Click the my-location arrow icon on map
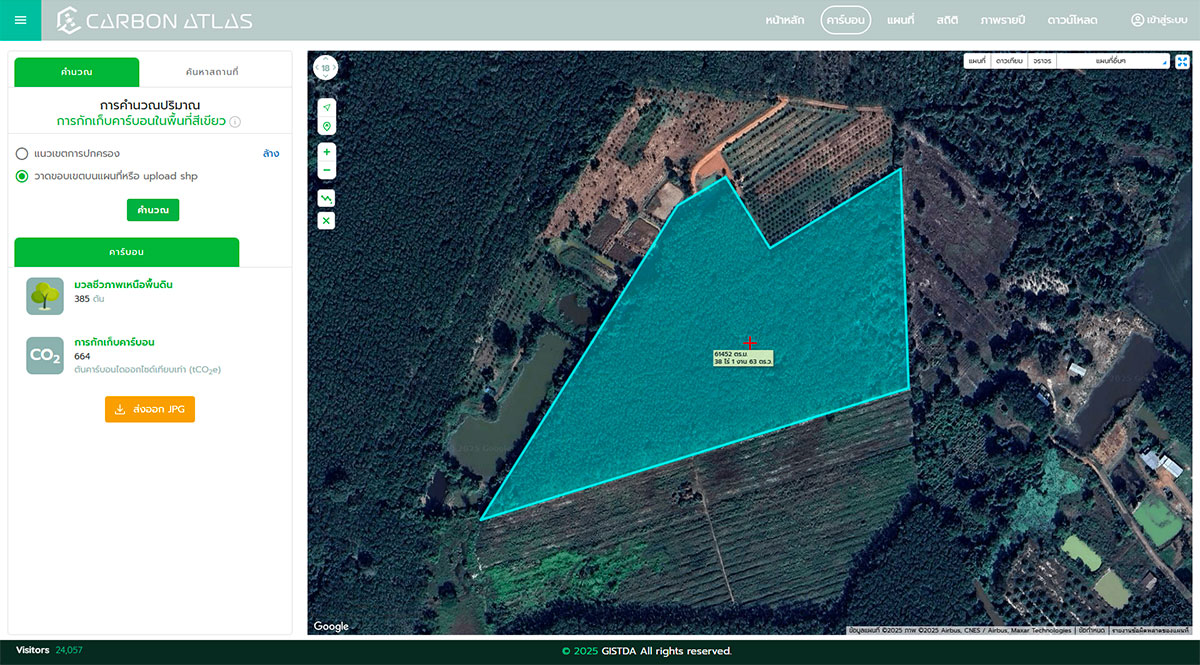Viewport: 1200px width, 665px height. (326, 107)
